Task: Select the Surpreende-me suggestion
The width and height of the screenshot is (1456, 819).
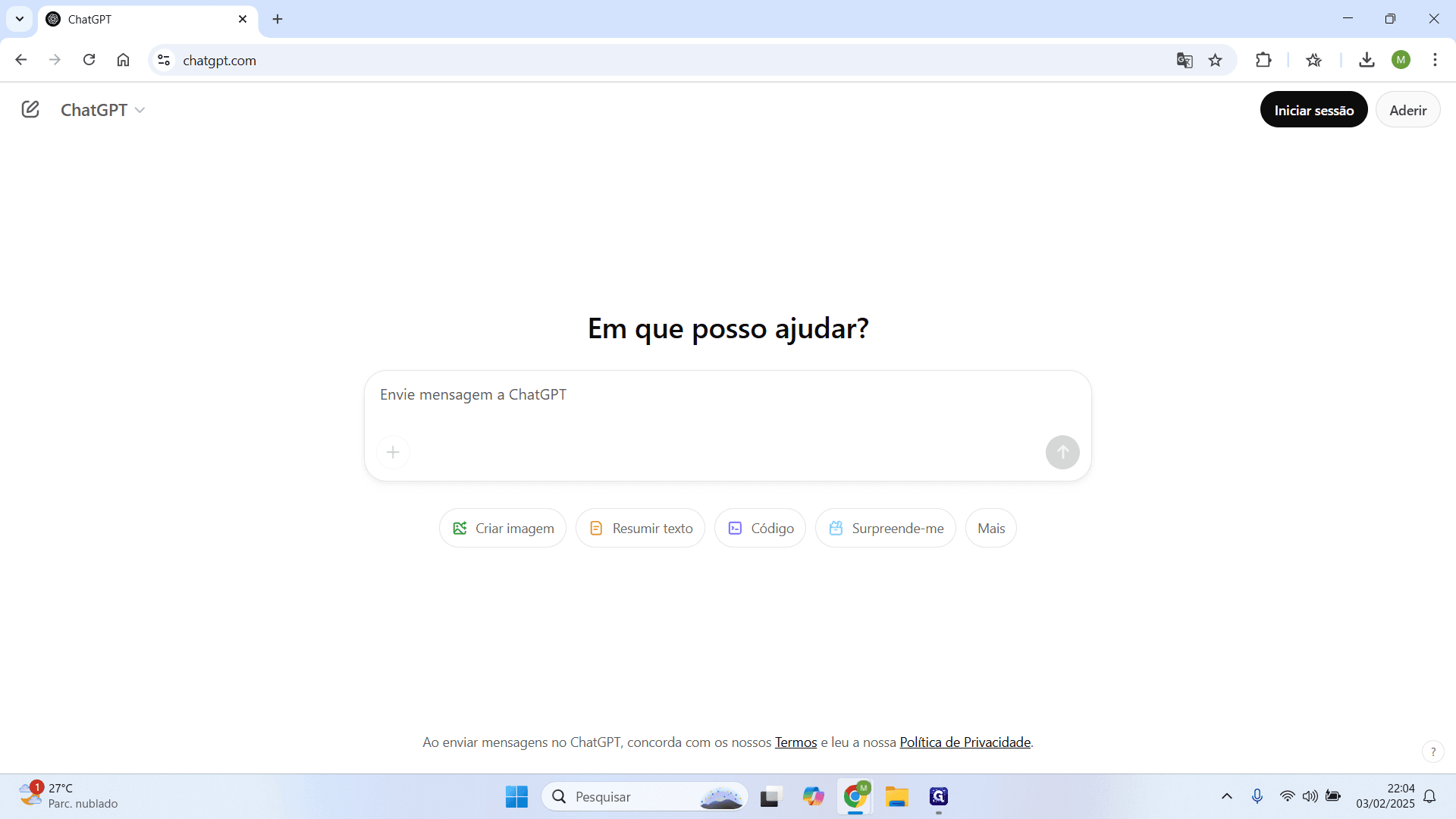Action: pos(886,529)
